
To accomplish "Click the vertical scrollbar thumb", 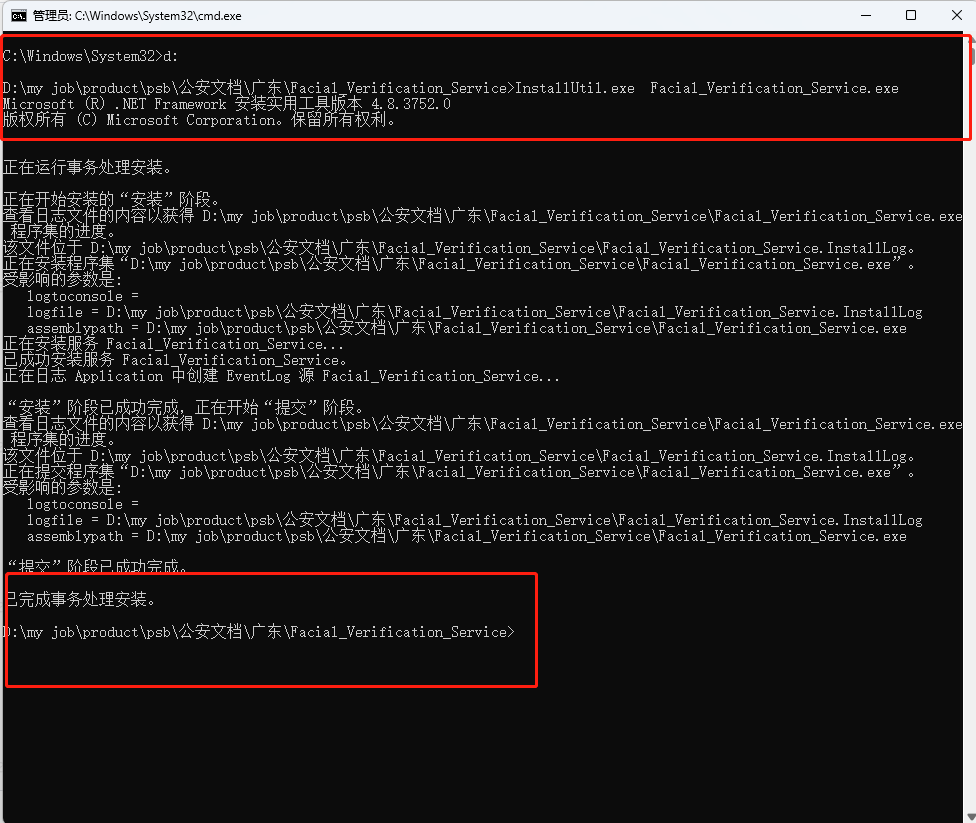I will [972, 56].
